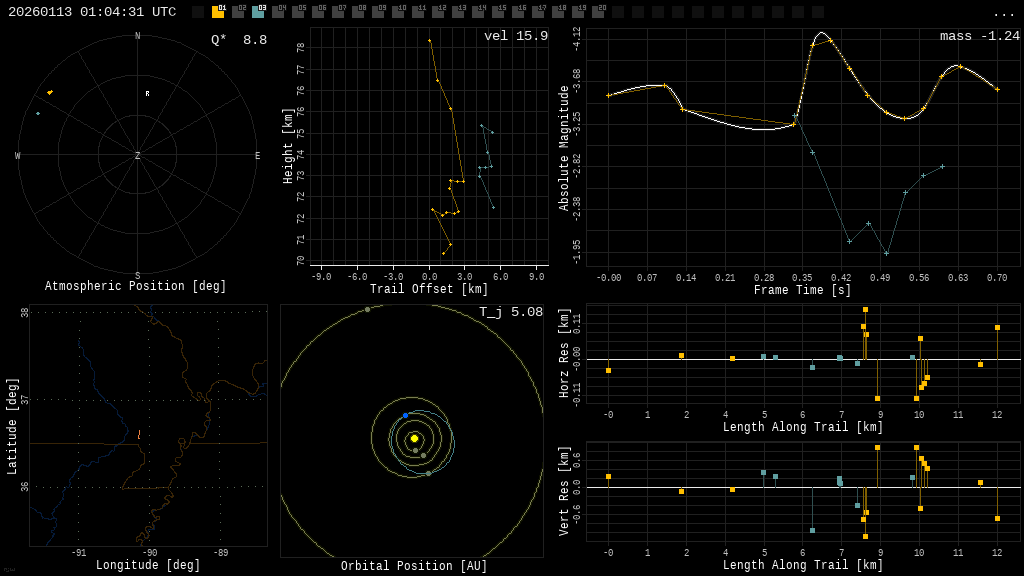Image resolution: width=1024 pixels, height=576 pixels.
Task: Click the Q* 8.8 quality readout
Action: [238, 40]
